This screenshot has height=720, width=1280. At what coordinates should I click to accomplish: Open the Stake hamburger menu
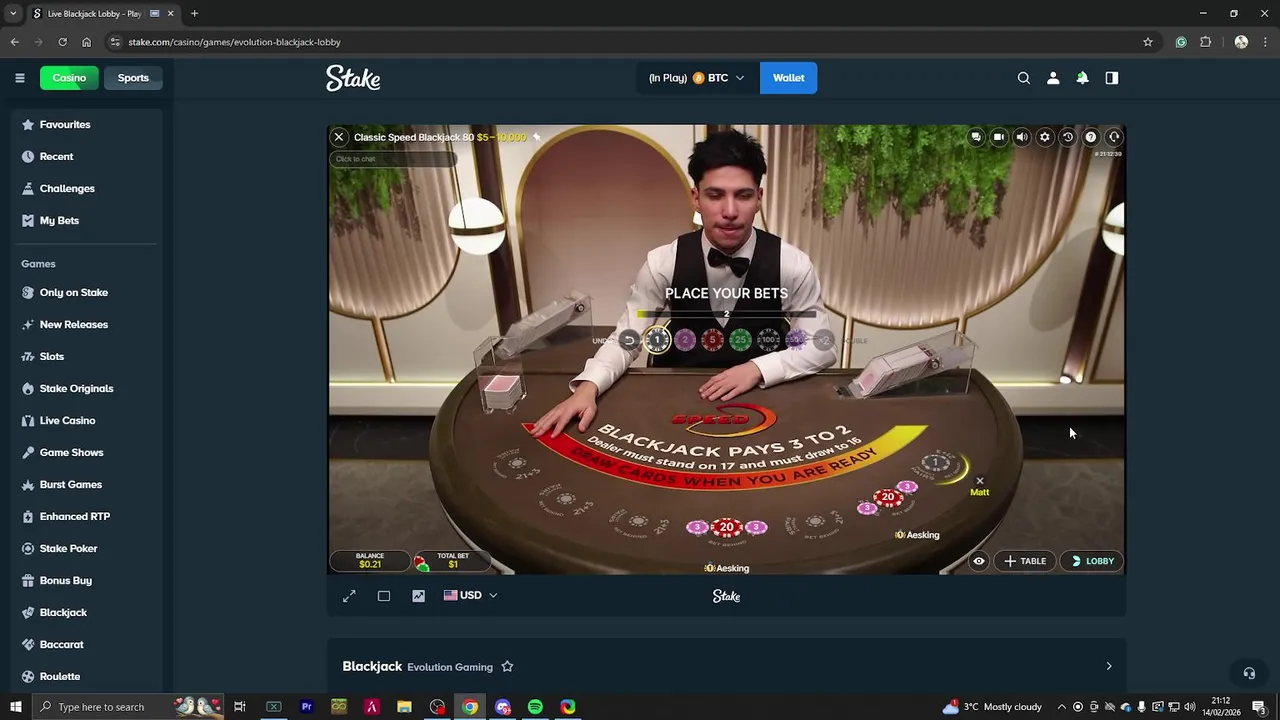click(19, 78)
